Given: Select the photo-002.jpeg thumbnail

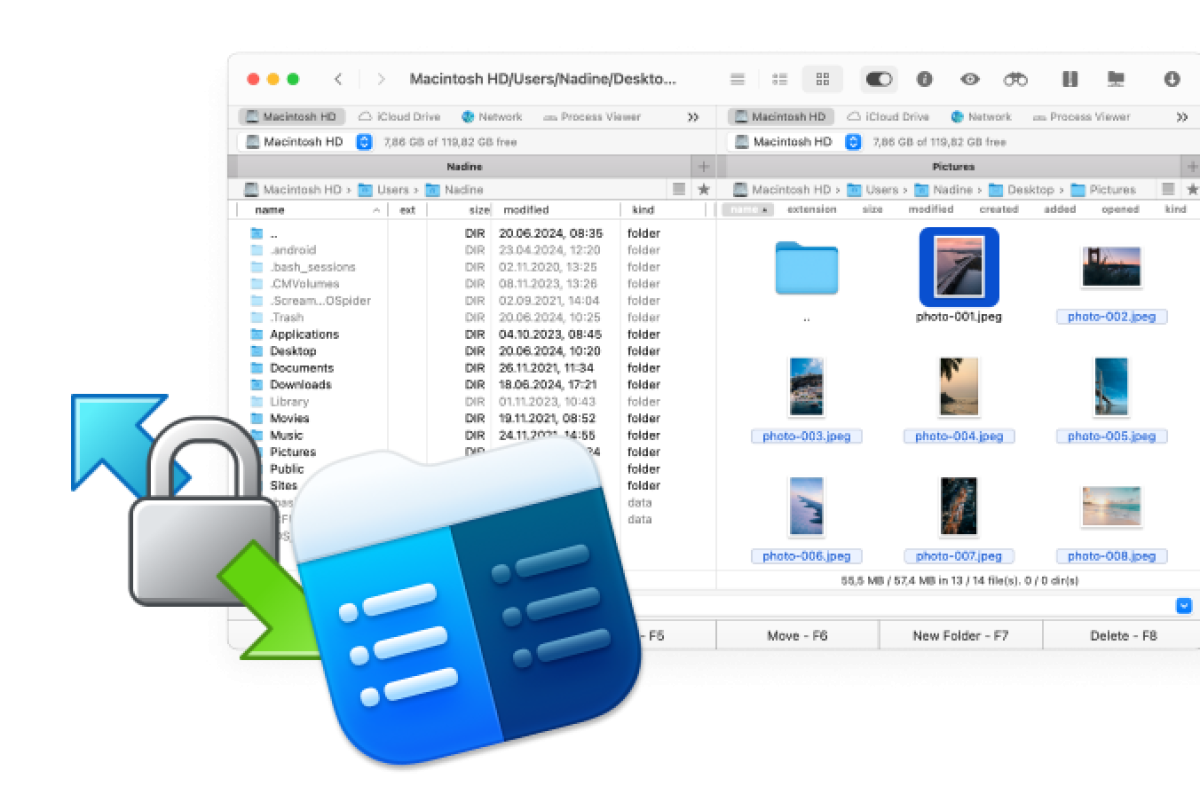Looking at the screenshot, I should pyautogui.click(x=1111, y=267).
